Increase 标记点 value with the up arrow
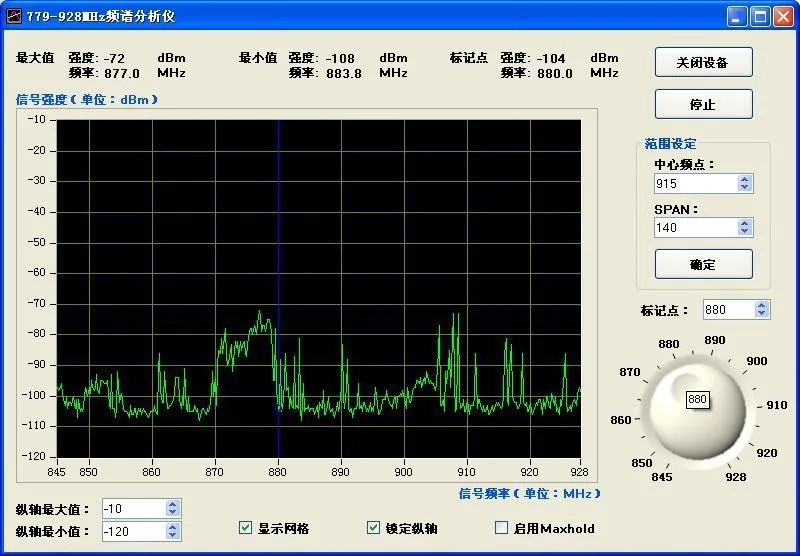This screenshot has width=800, height=556. 762,305
